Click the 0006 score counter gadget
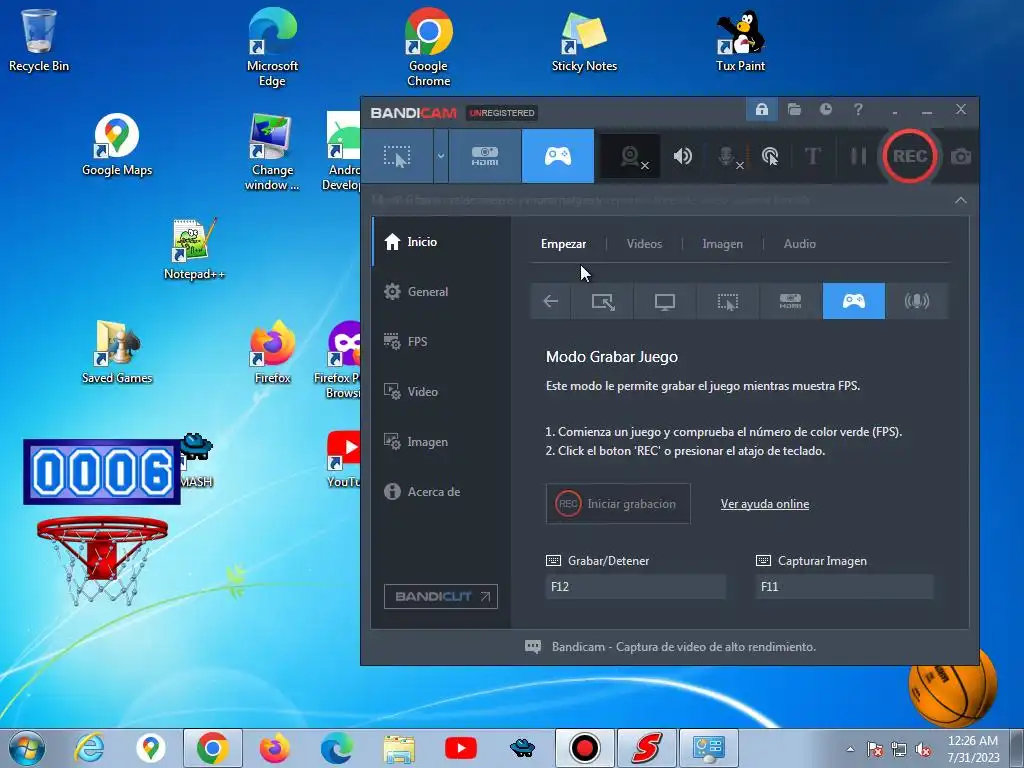The width and height of the screenshot is (1024, 768). tap(102, 472)
